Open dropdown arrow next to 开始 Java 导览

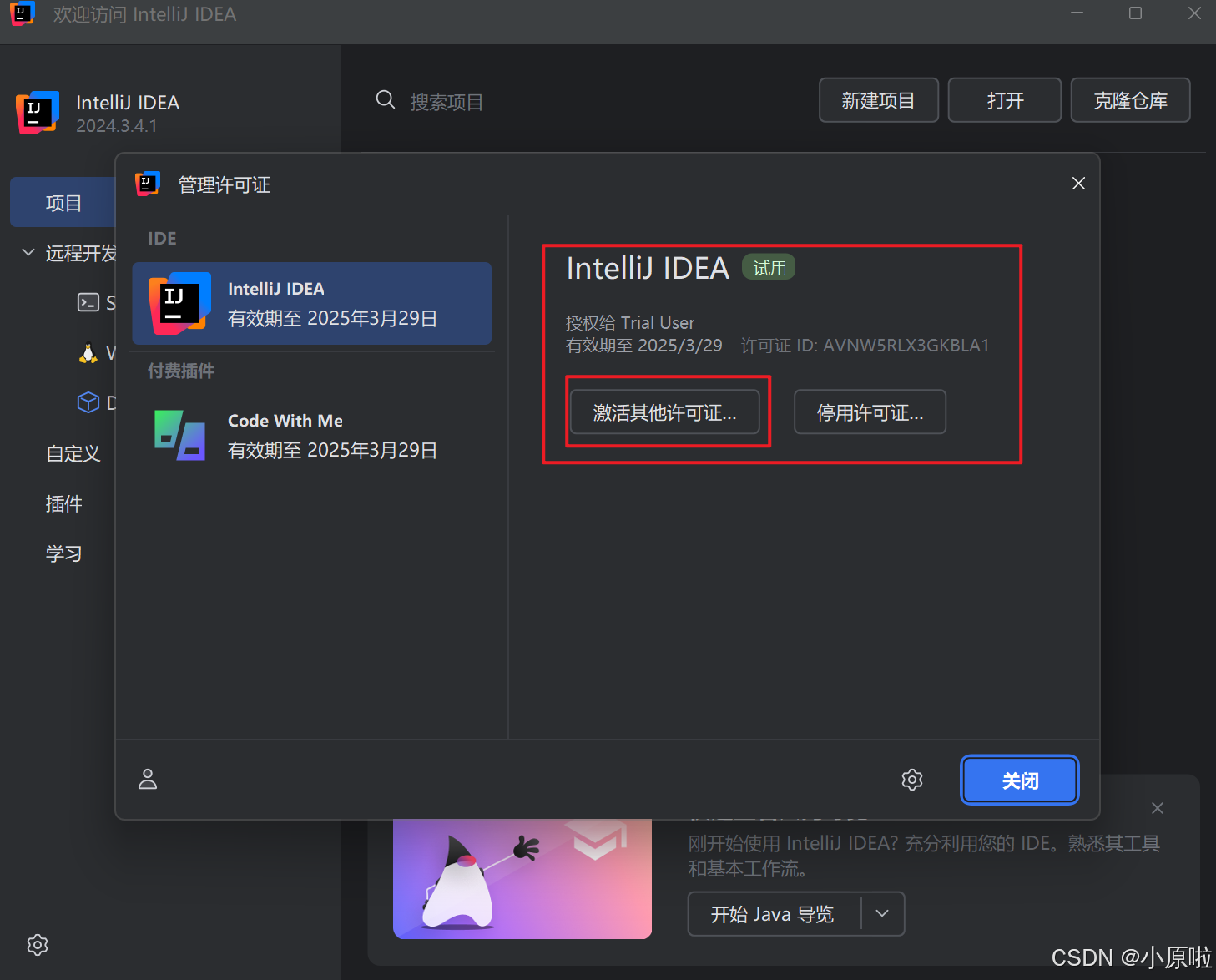(x=882, y=914)
